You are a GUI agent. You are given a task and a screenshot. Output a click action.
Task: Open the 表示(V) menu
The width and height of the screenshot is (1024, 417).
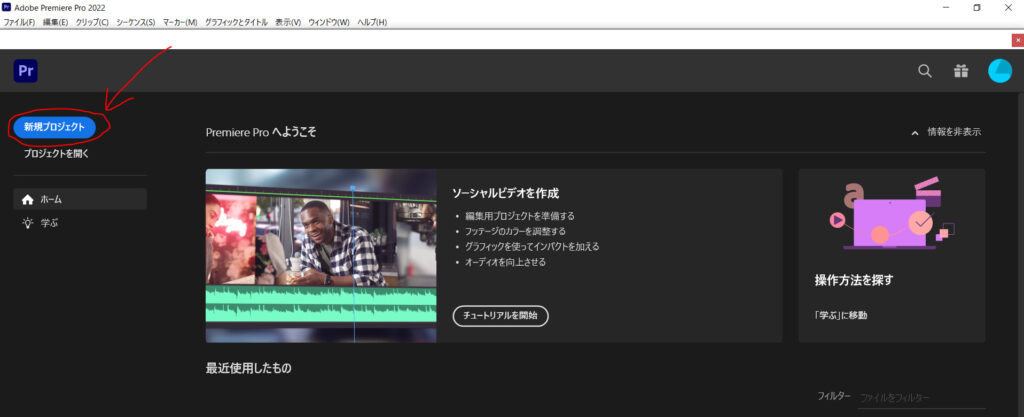pyautogui.click(x=288, y=22)
